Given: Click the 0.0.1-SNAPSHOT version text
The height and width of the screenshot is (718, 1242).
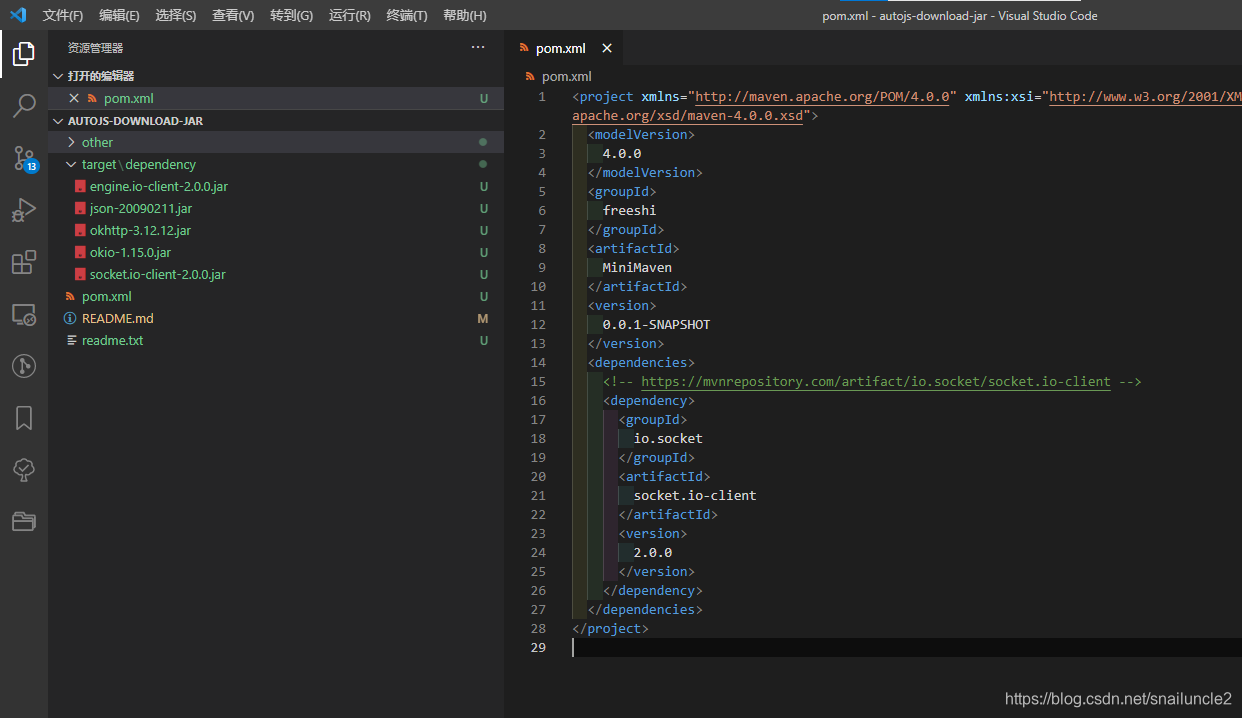Looking at the screenshot, I should pos(656,324).
